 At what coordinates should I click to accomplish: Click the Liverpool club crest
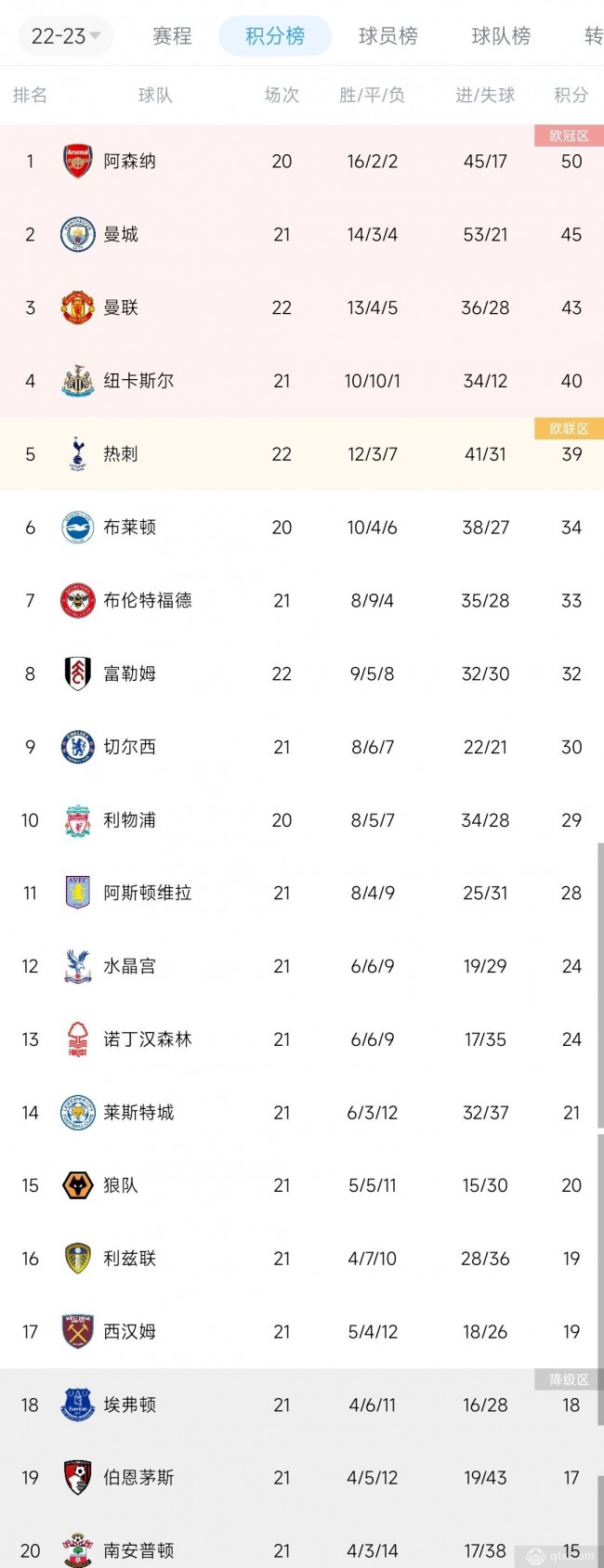click(78, 820)
